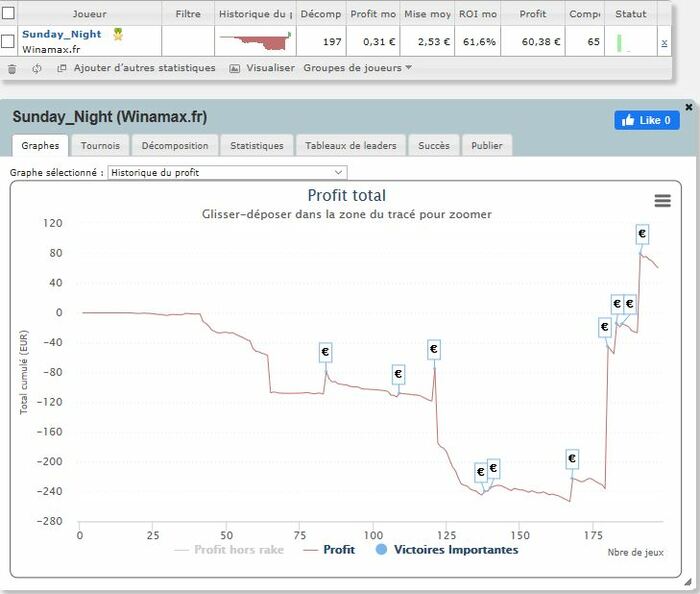Image resolution: width=700 pixels, height=594 pixels.
Task: Click the euro marker near game 121
Action: pyautogui.click(x=433, y=349)
